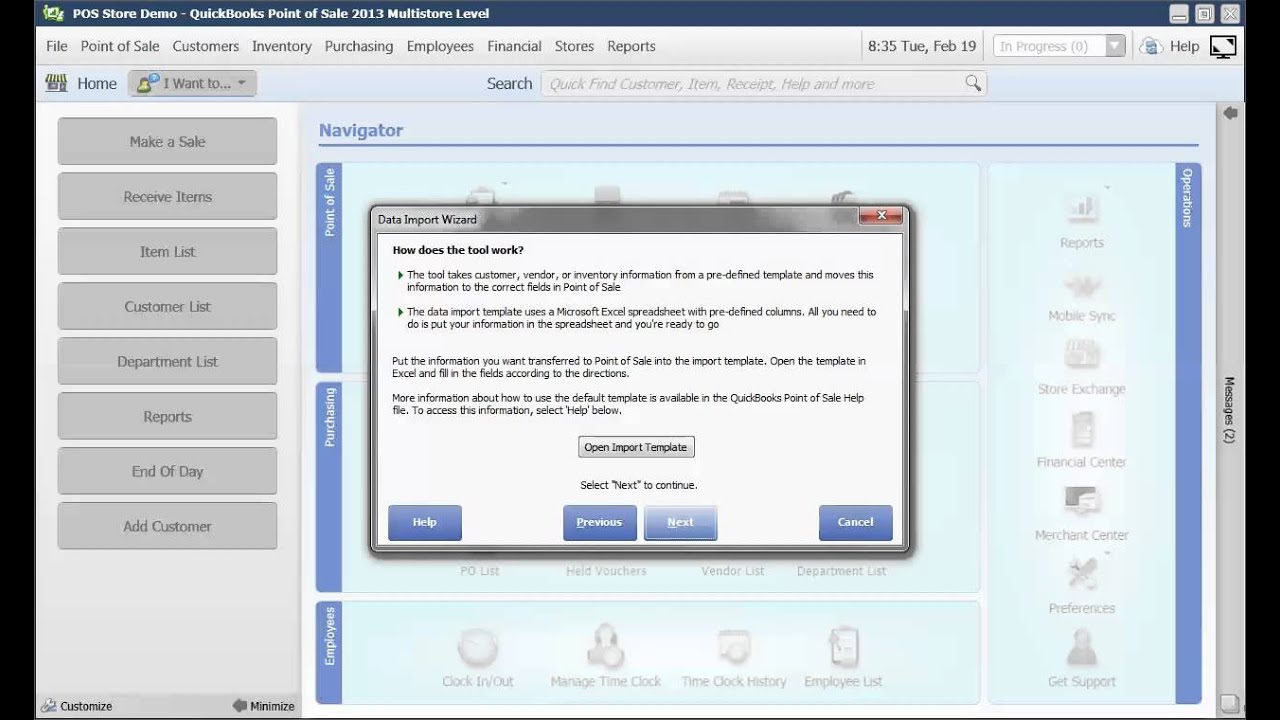Open the Reports icon in Operations
1280x720 pixels.
point(1082,207)
